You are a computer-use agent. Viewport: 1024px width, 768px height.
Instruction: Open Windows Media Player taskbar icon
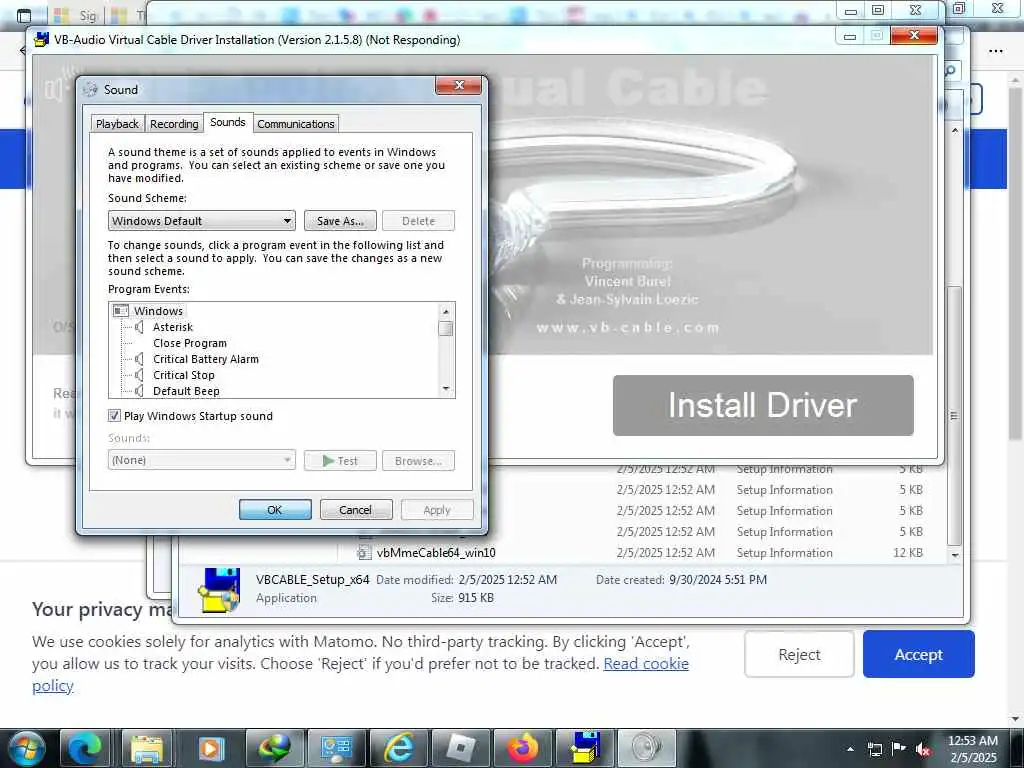(x=211, y=748)
